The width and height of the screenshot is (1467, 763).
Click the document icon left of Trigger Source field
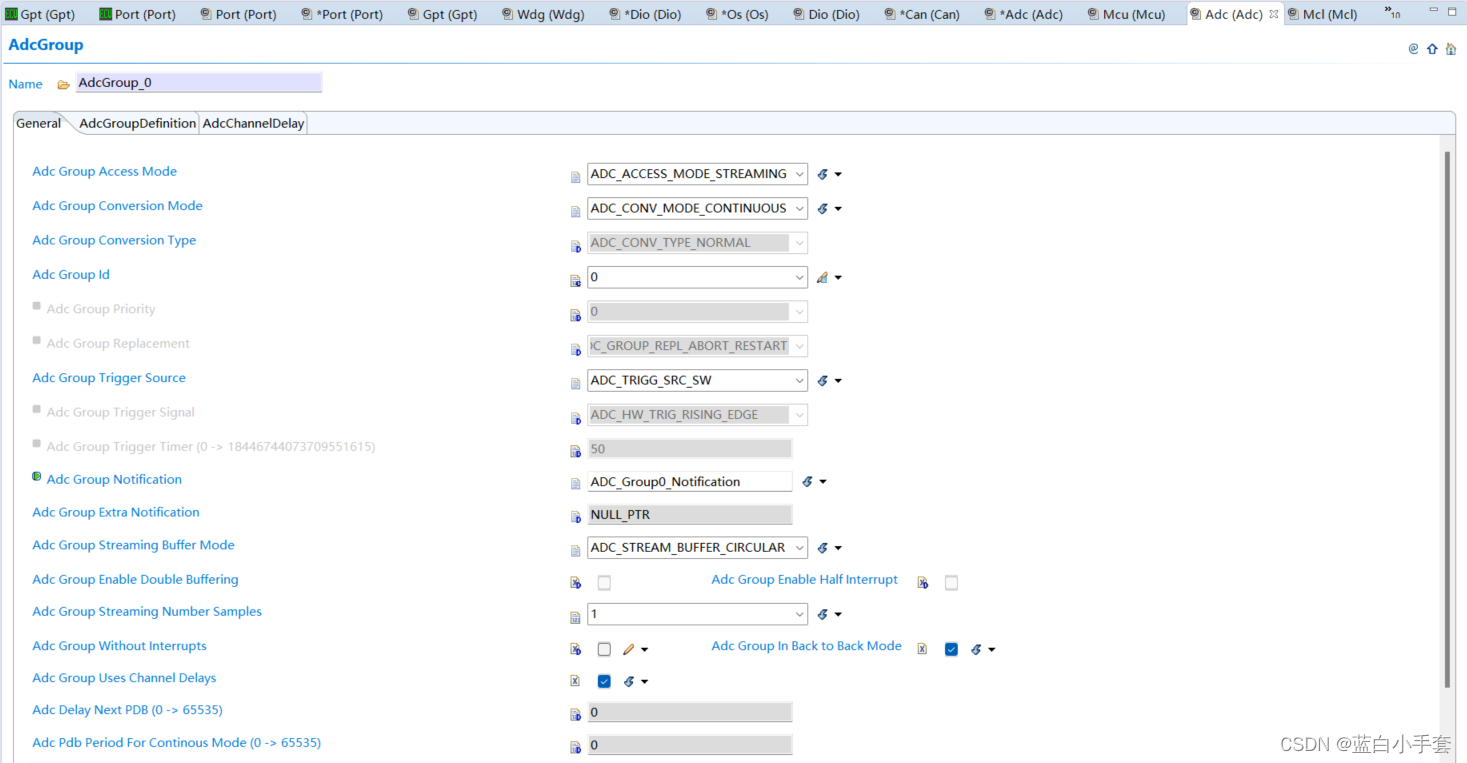click(575, 384)
